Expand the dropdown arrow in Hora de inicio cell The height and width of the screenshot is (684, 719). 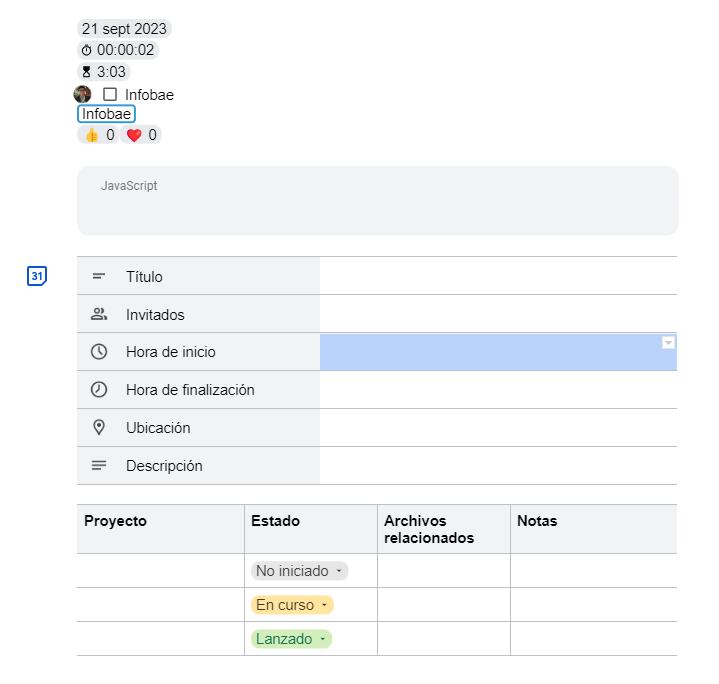[668, 343]
